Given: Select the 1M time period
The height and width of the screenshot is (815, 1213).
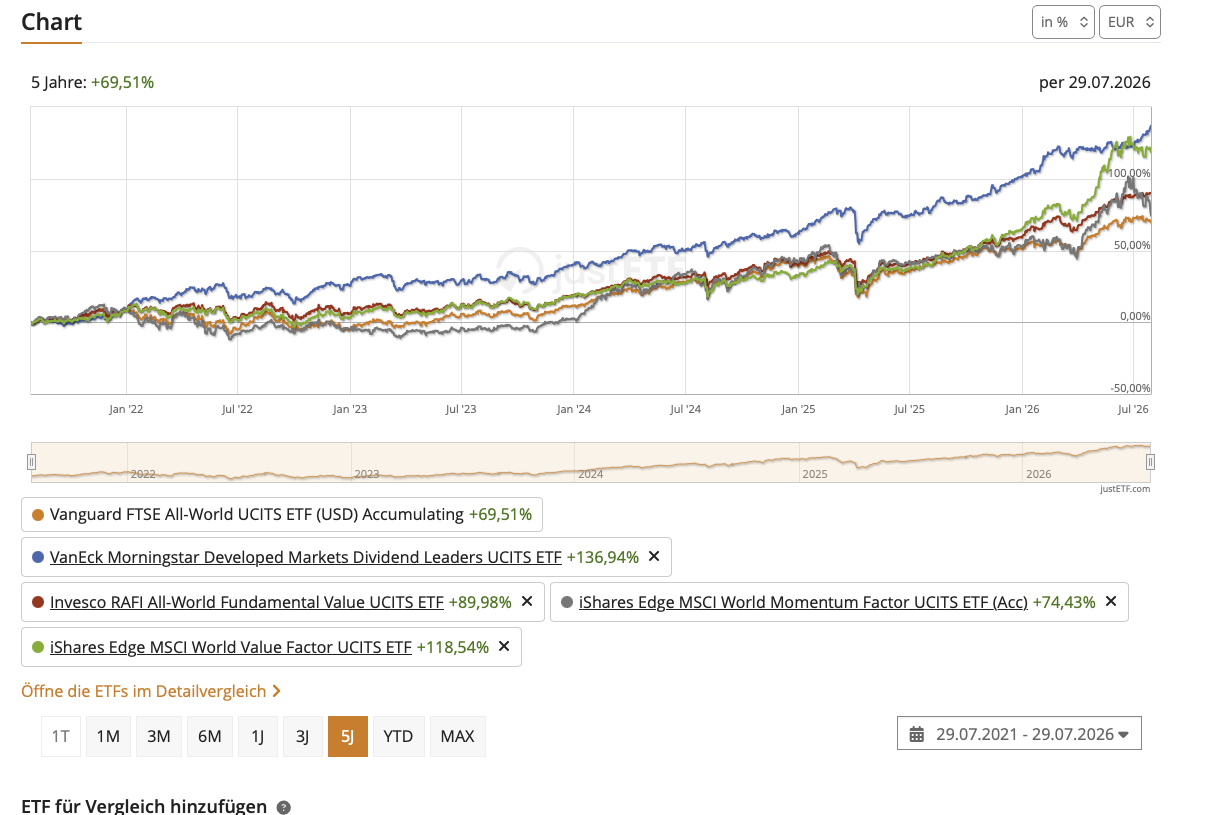Looking at the screenshot, I should pyautogui.click(x=108, y=736).
